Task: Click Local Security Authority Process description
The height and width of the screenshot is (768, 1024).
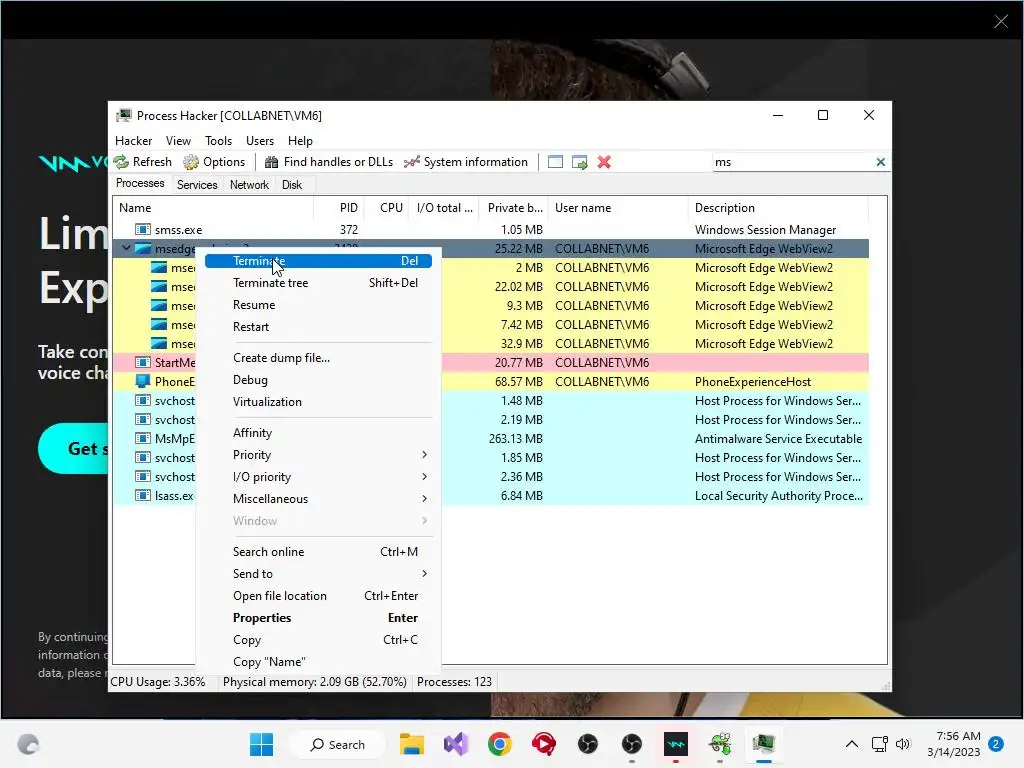Action: (x=778, y=496)
